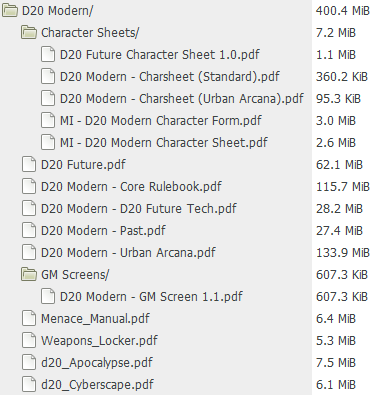Image resolution: width=377 pixels, height=398 pixels.
Task: Select D20 Future Character Sheet 1.0.pdf
Action: [x=160, y=55]
